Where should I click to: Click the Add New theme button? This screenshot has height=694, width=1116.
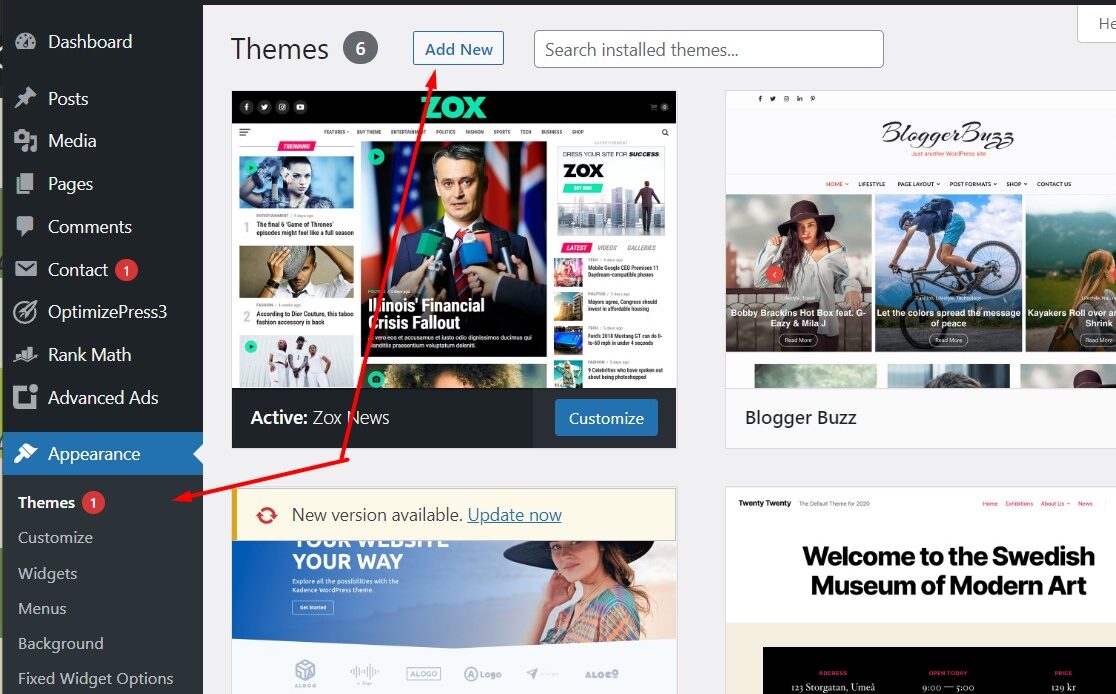(458, 48)
